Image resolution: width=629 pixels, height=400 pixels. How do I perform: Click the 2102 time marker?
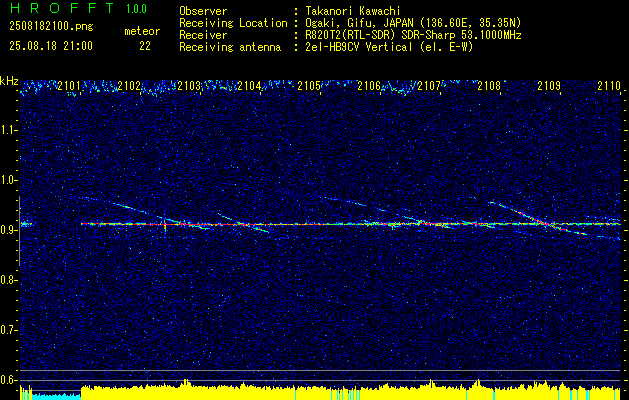point(129,85)
